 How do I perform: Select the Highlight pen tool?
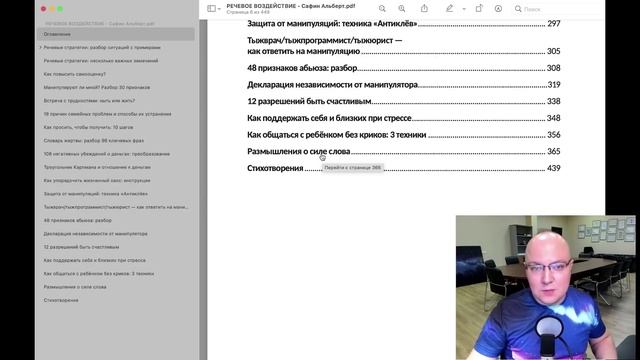[x=449, y=8]
